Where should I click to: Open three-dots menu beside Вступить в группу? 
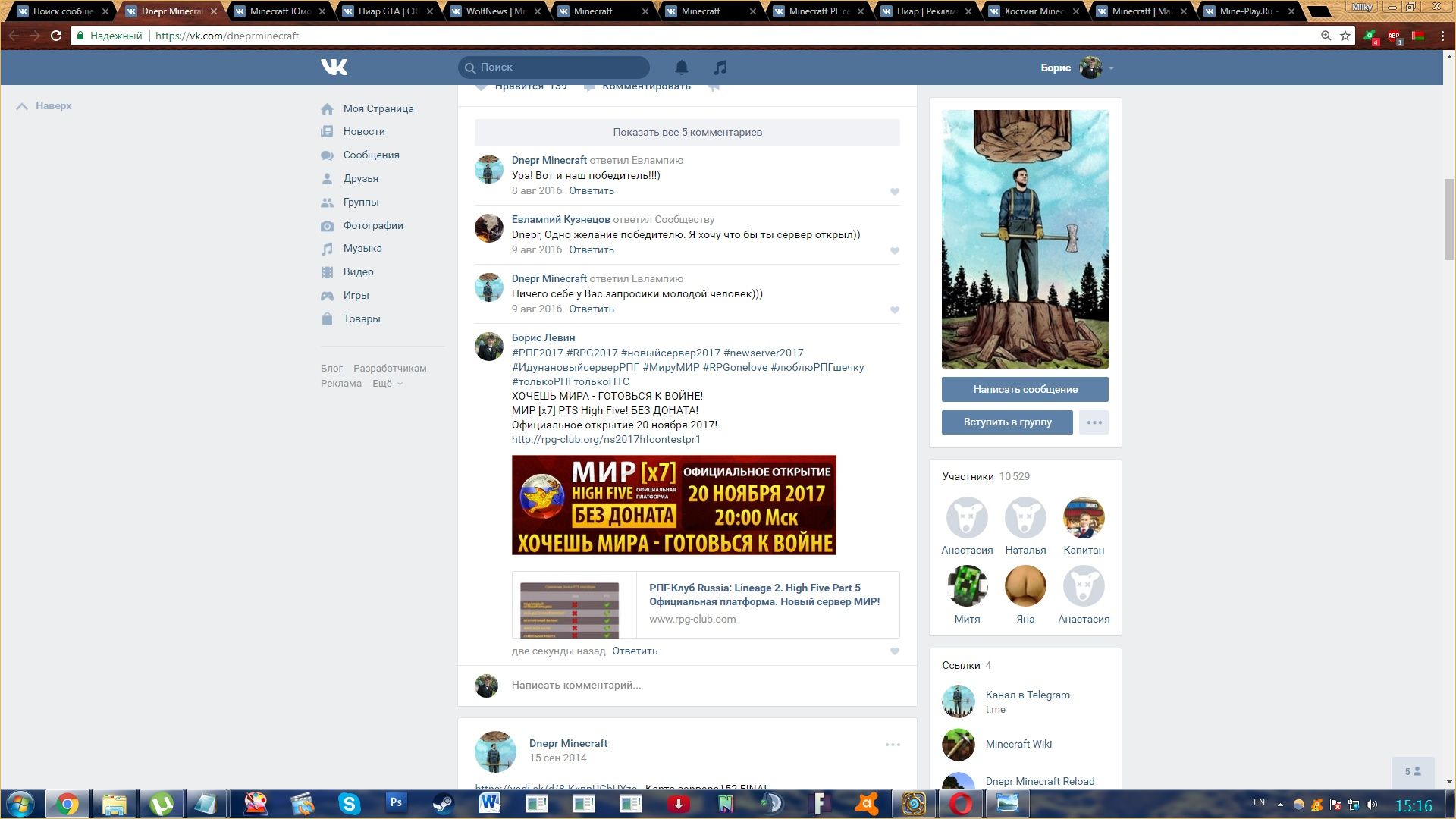pos(1094,422)
